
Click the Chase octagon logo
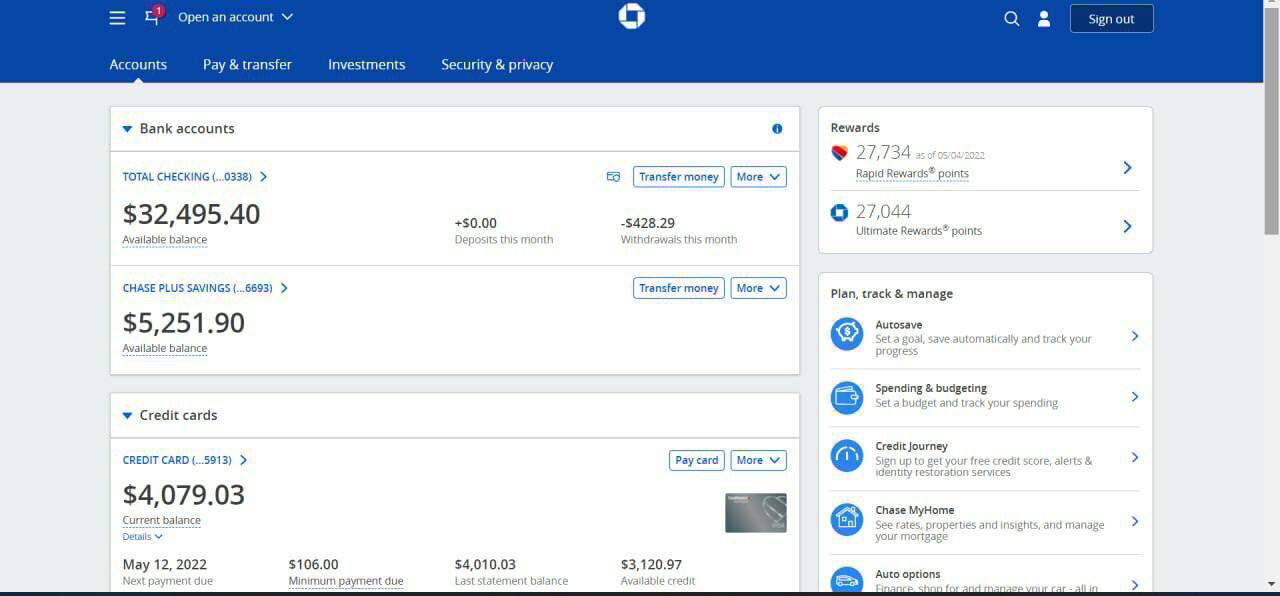[631, 17]
